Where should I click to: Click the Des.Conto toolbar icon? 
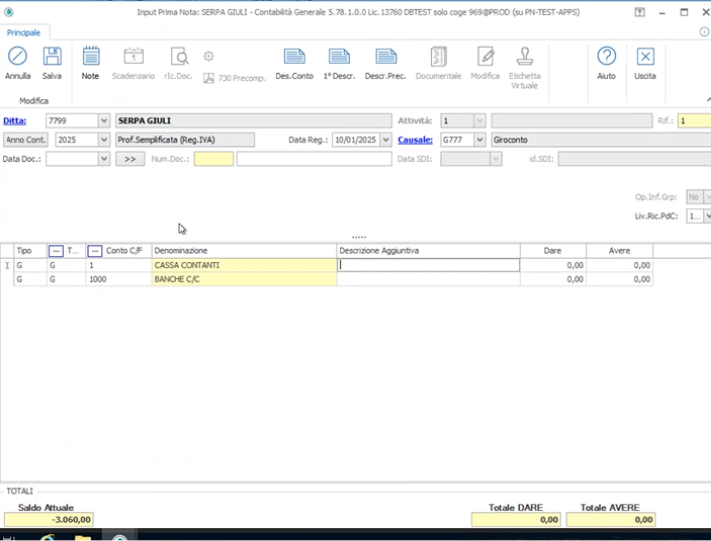(294, 62)
